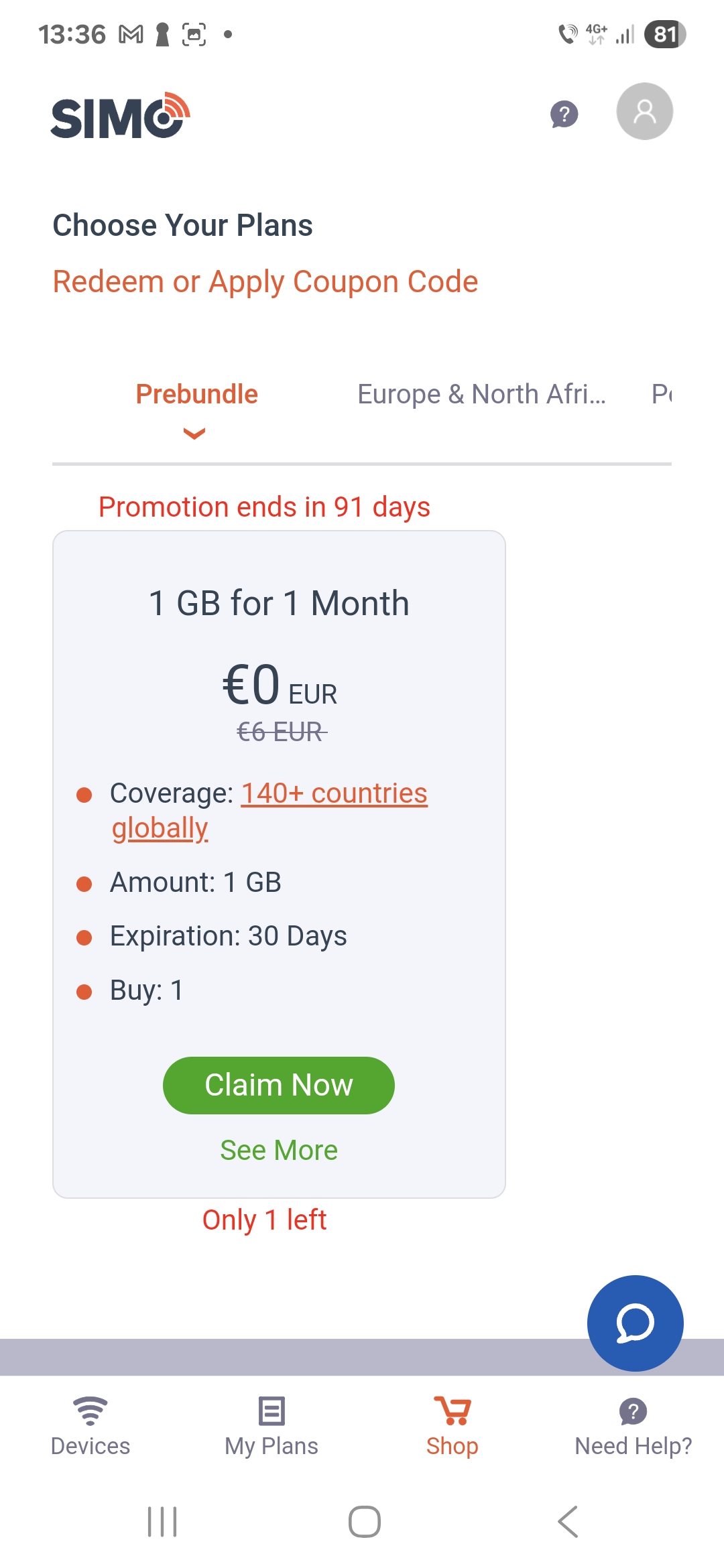The height and width of the screenshot is (1568, 724).
Task: Select the partially visible third plan tab
Action: coord(662,394)
